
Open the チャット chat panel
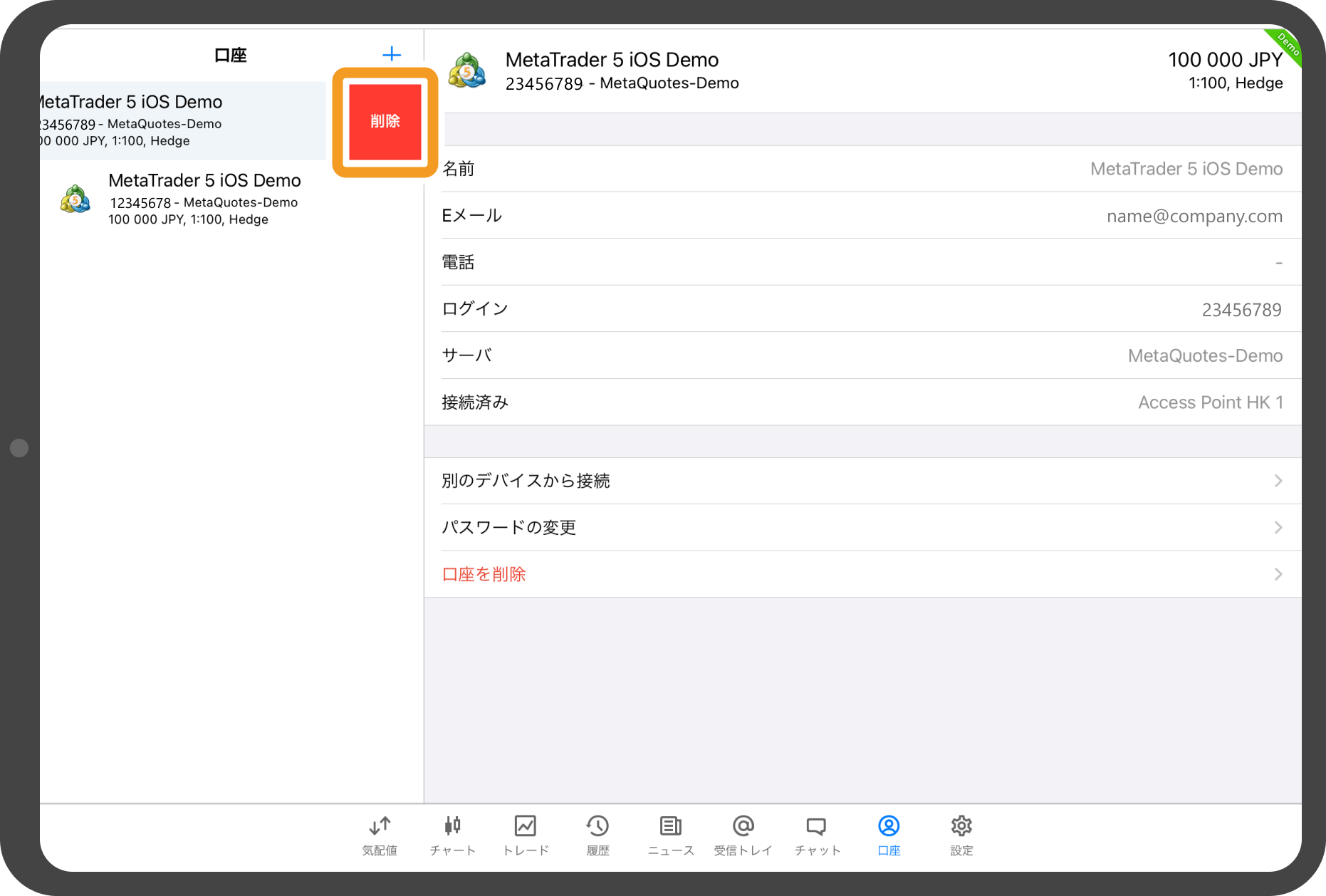point(816,835)
